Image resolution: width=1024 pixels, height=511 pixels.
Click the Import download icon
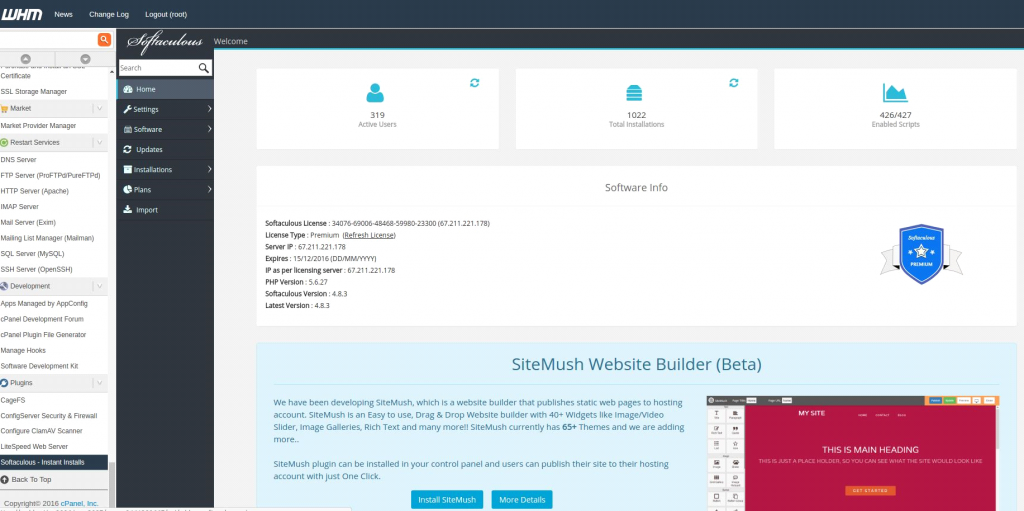128,210
